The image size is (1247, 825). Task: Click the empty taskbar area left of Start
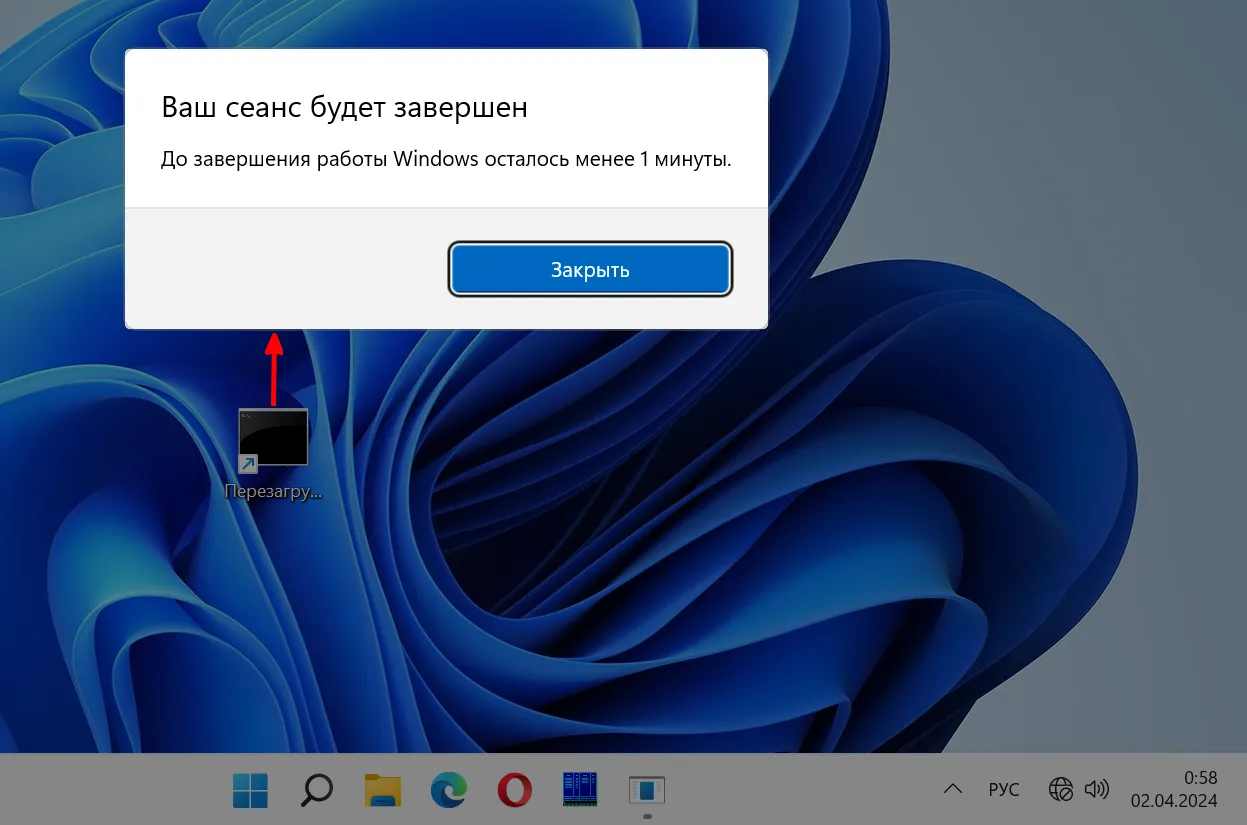click(110, 790)
